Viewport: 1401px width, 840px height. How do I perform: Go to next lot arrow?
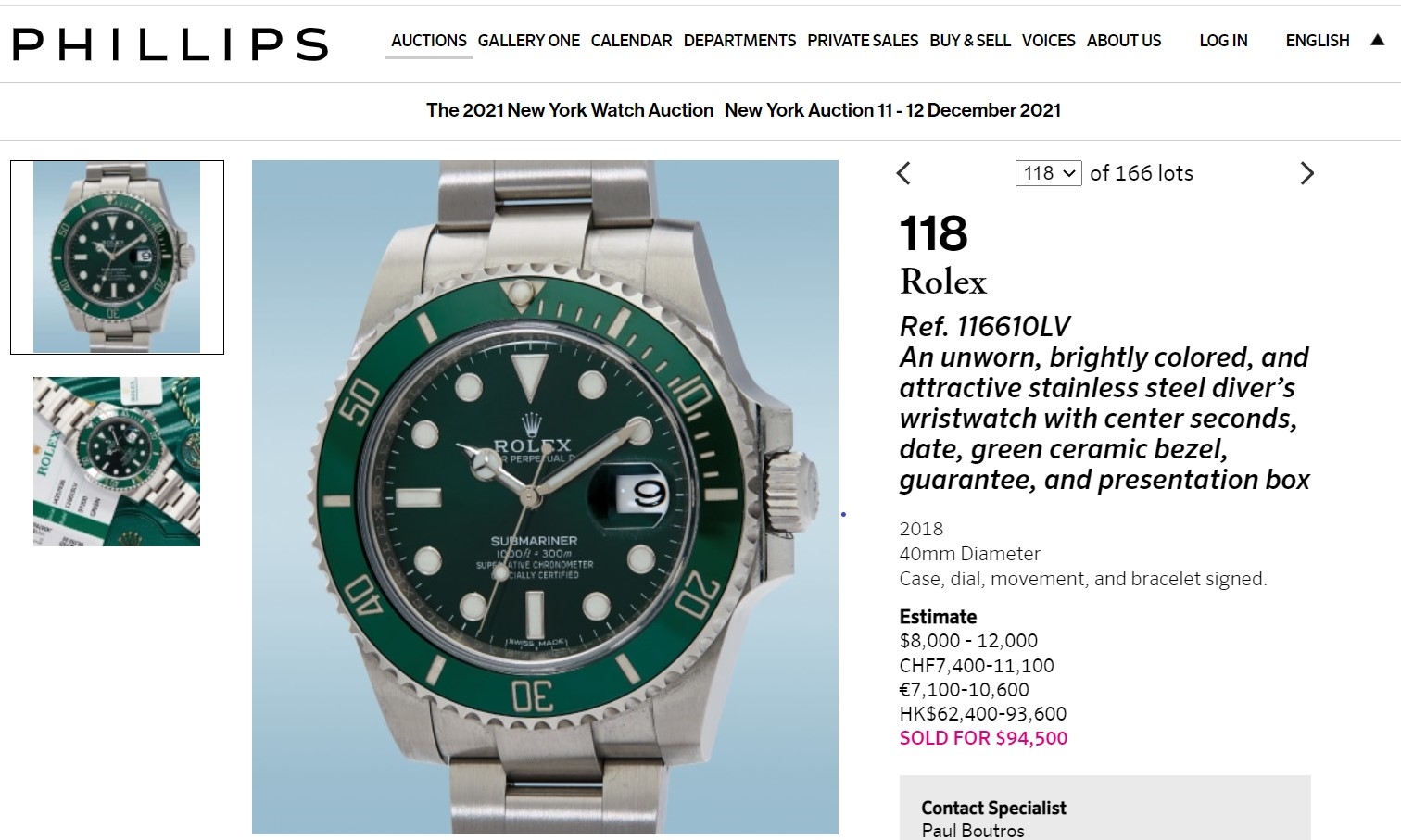[1306, 173]
